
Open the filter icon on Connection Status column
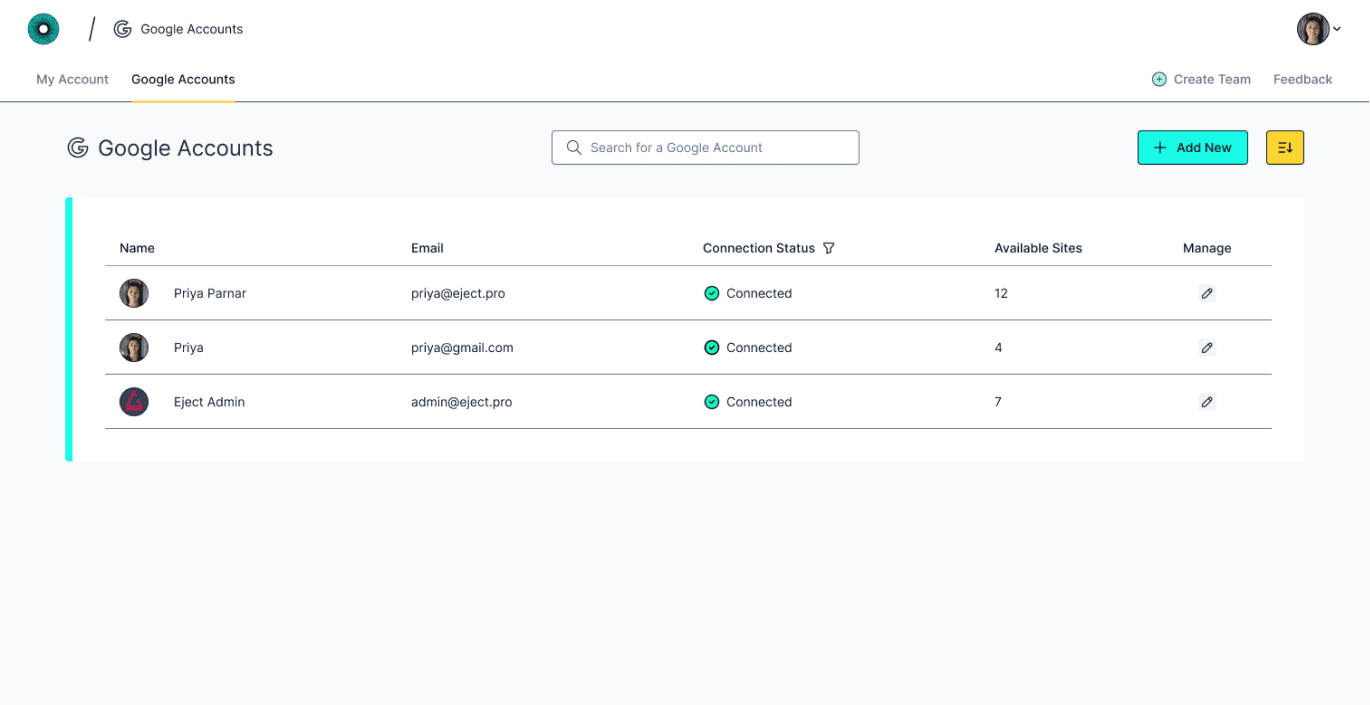point(829,247)
